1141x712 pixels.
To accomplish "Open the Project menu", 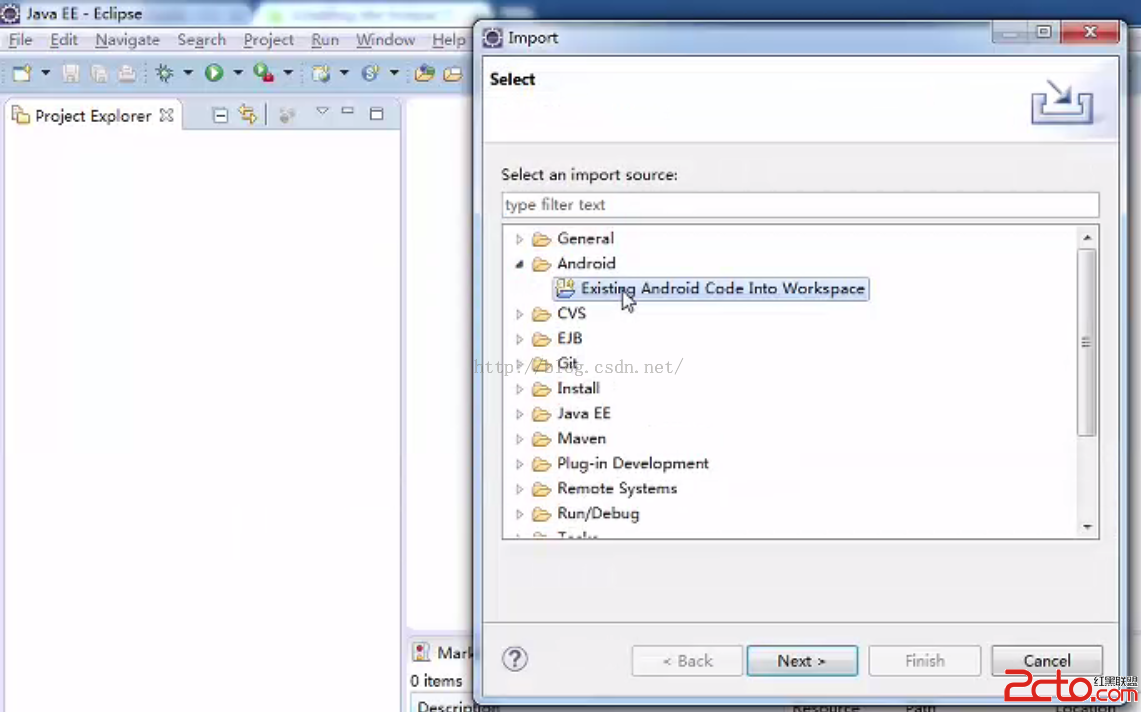I will click(x=269, y=40).
